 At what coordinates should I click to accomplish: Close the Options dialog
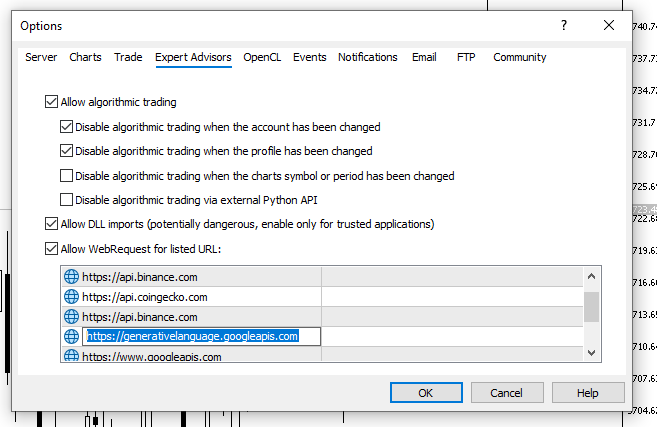click(x=609, y=26)
